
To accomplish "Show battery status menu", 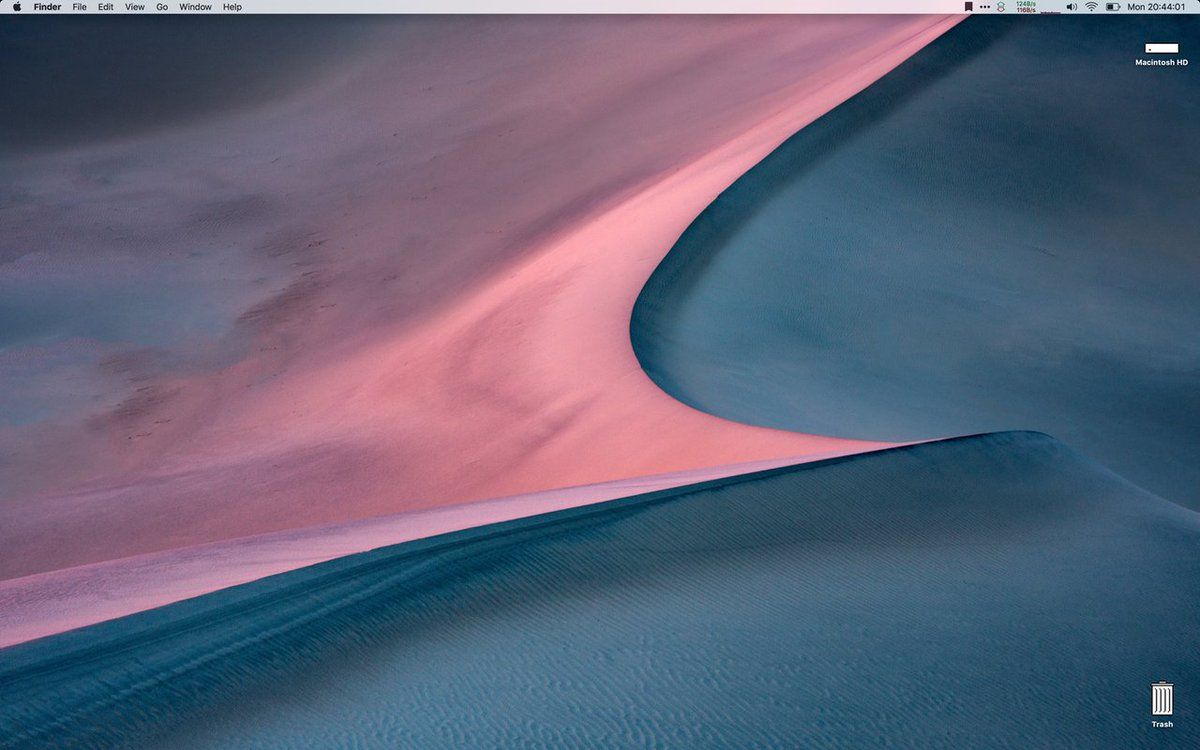I will pyautogui.click(x=1113, y=7).
